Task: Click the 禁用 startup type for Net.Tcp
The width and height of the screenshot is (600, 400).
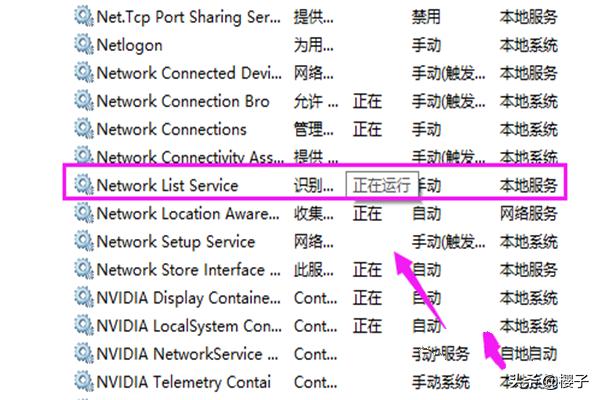Action: 426,17
